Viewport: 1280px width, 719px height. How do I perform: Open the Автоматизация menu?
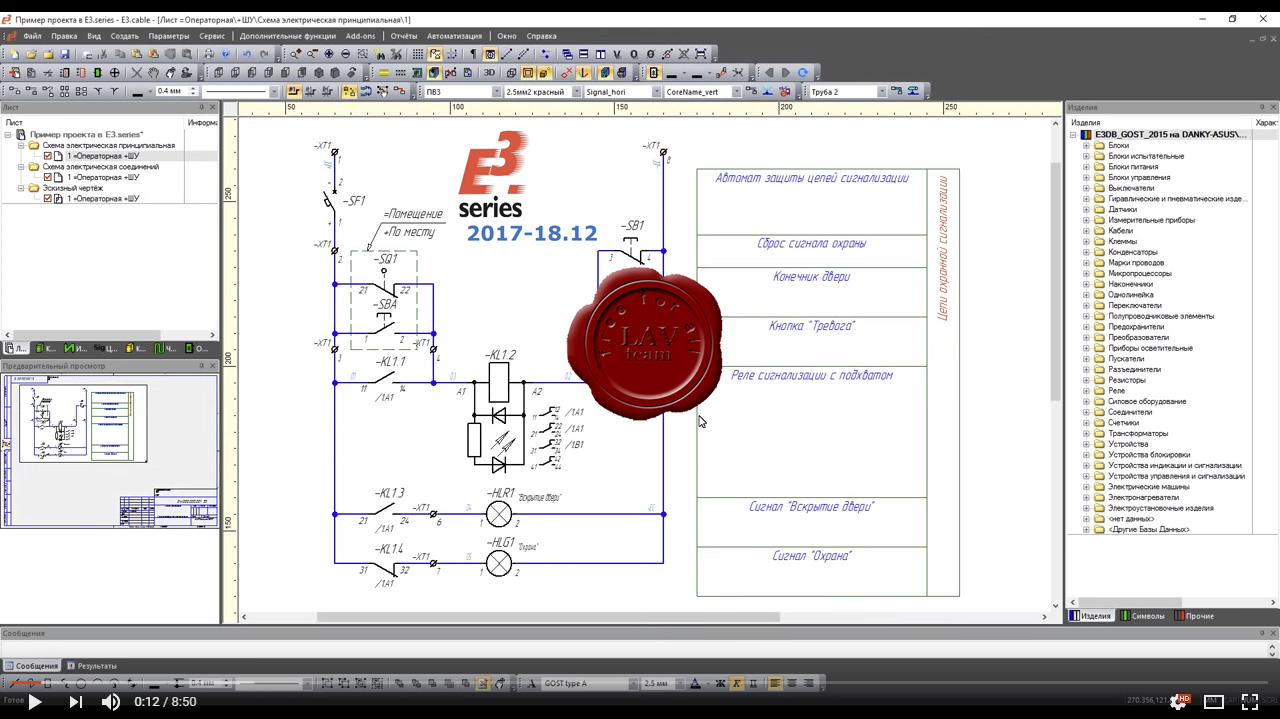(454, 36)
